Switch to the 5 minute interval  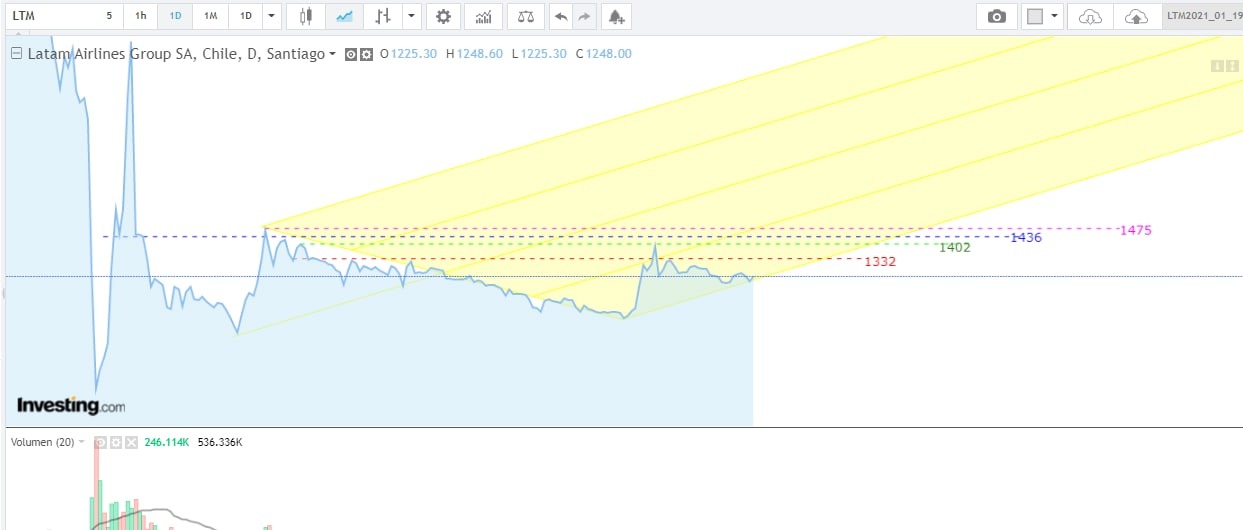[109, 16]
